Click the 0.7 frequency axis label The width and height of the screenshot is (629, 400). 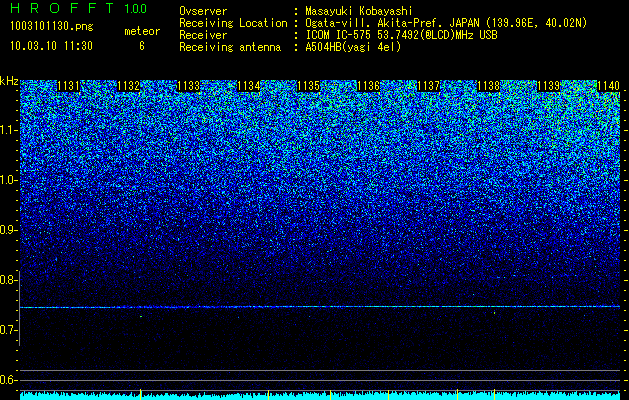(9, 330)
